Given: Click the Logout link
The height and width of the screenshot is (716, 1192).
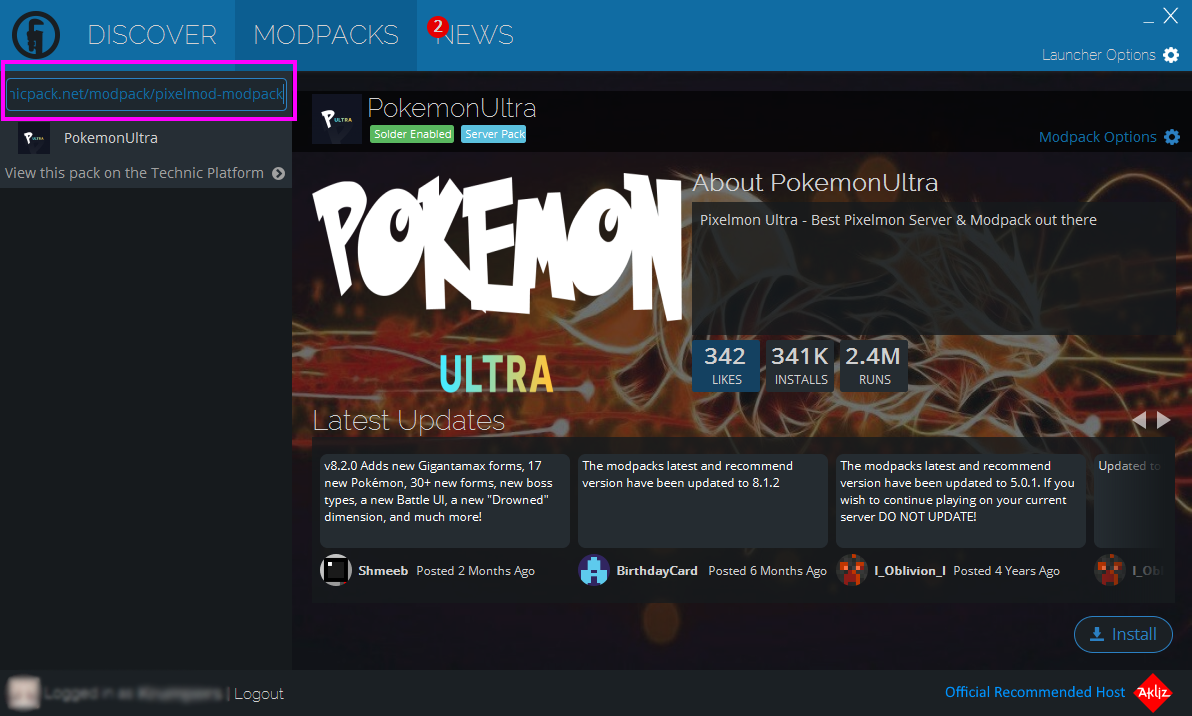Looking at the screenshot, I should 258,694.
